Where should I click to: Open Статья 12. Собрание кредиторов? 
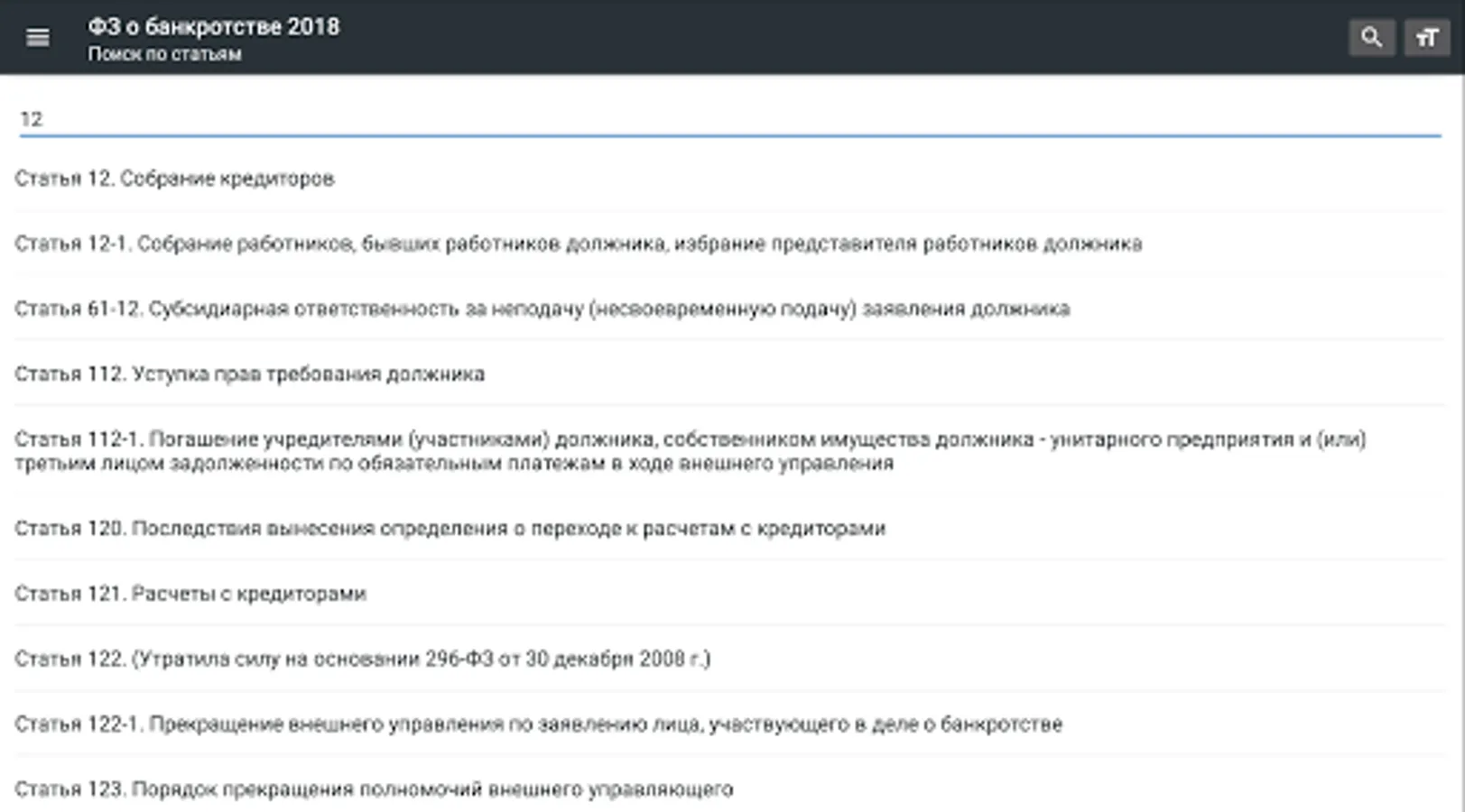click(x=730, y=179)
